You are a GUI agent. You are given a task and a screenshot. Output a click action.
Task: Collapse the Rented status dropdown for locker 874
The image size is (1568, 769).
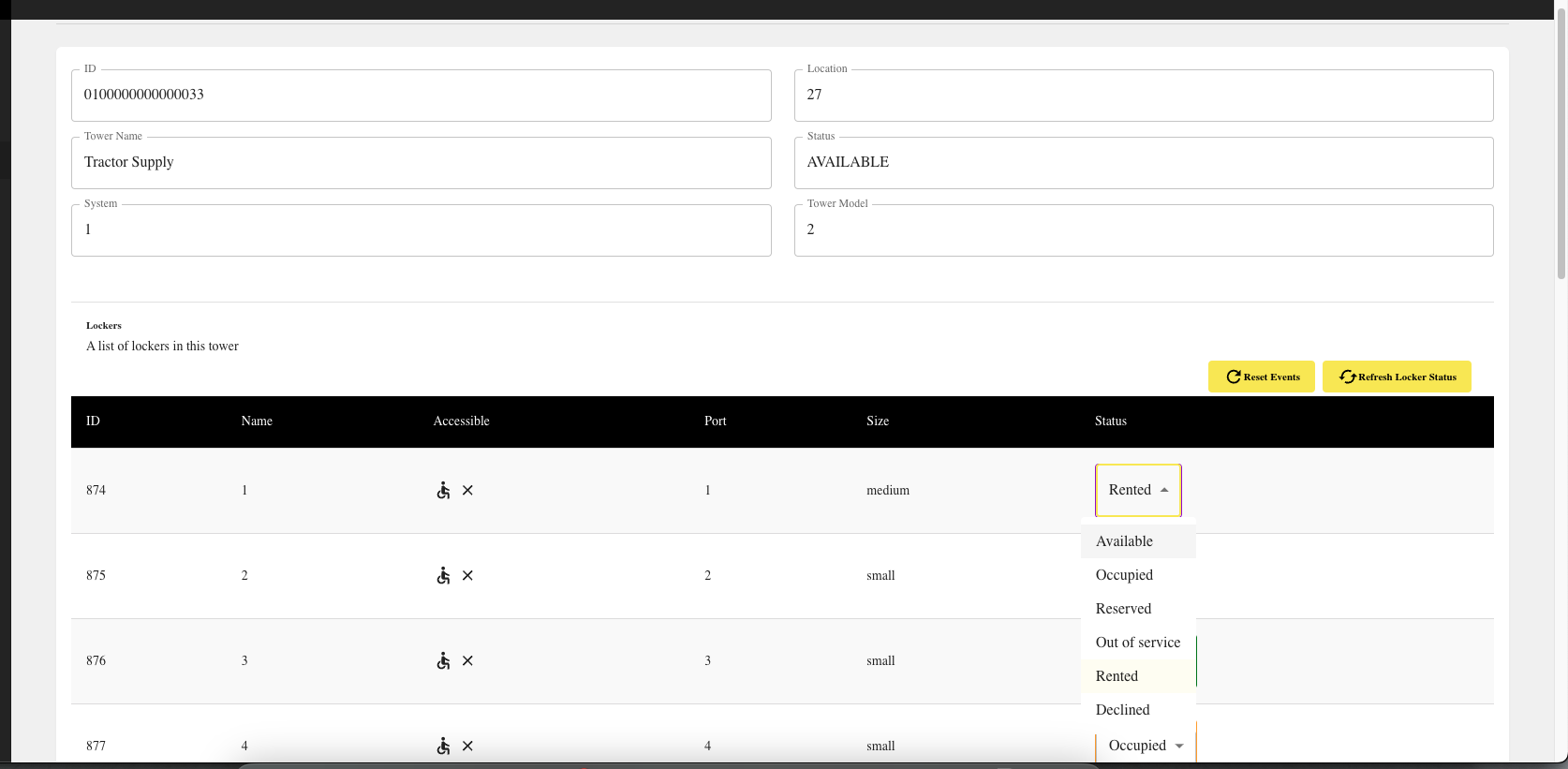pos(1138,490)
